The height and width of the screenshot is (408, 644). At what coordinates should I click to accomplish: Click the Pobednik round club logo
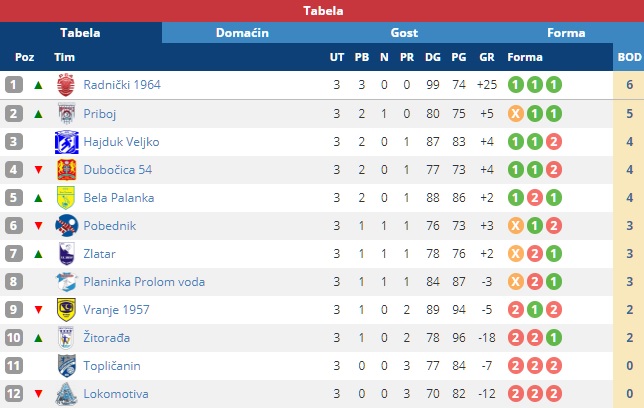click(67, 226)
